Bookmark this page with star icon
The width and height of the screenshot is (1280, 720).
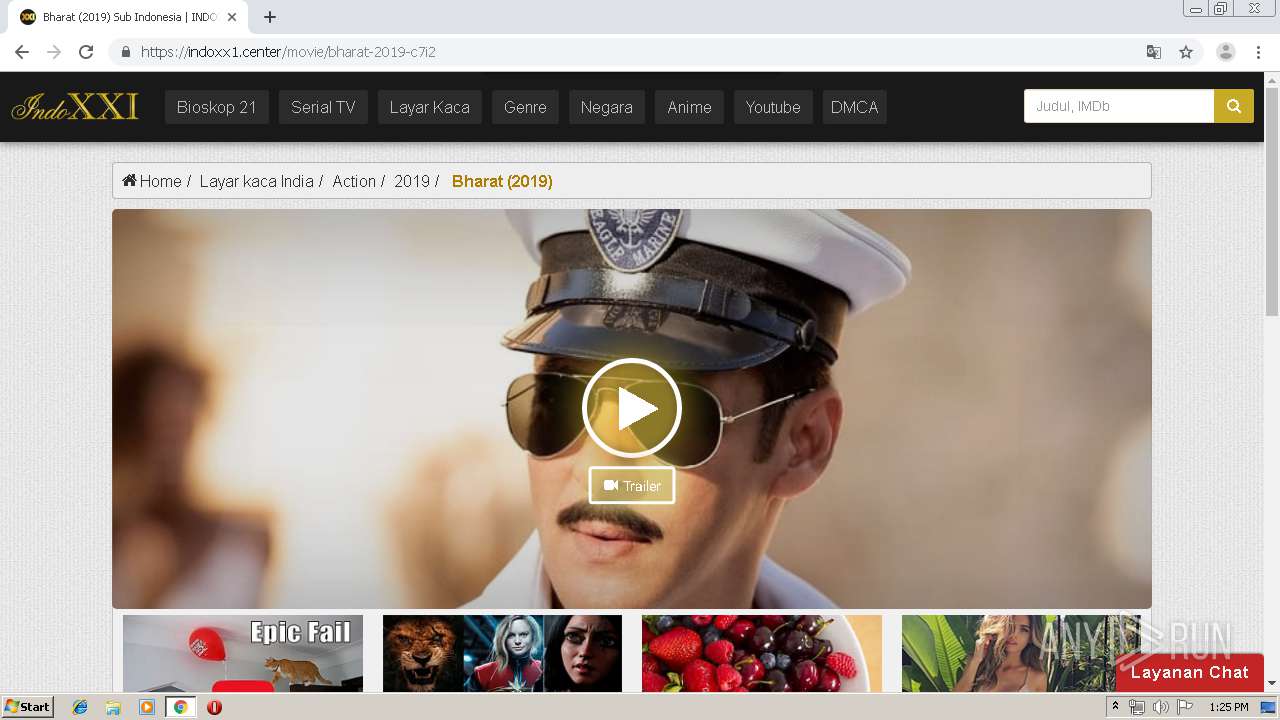(x=1186, y=52)
